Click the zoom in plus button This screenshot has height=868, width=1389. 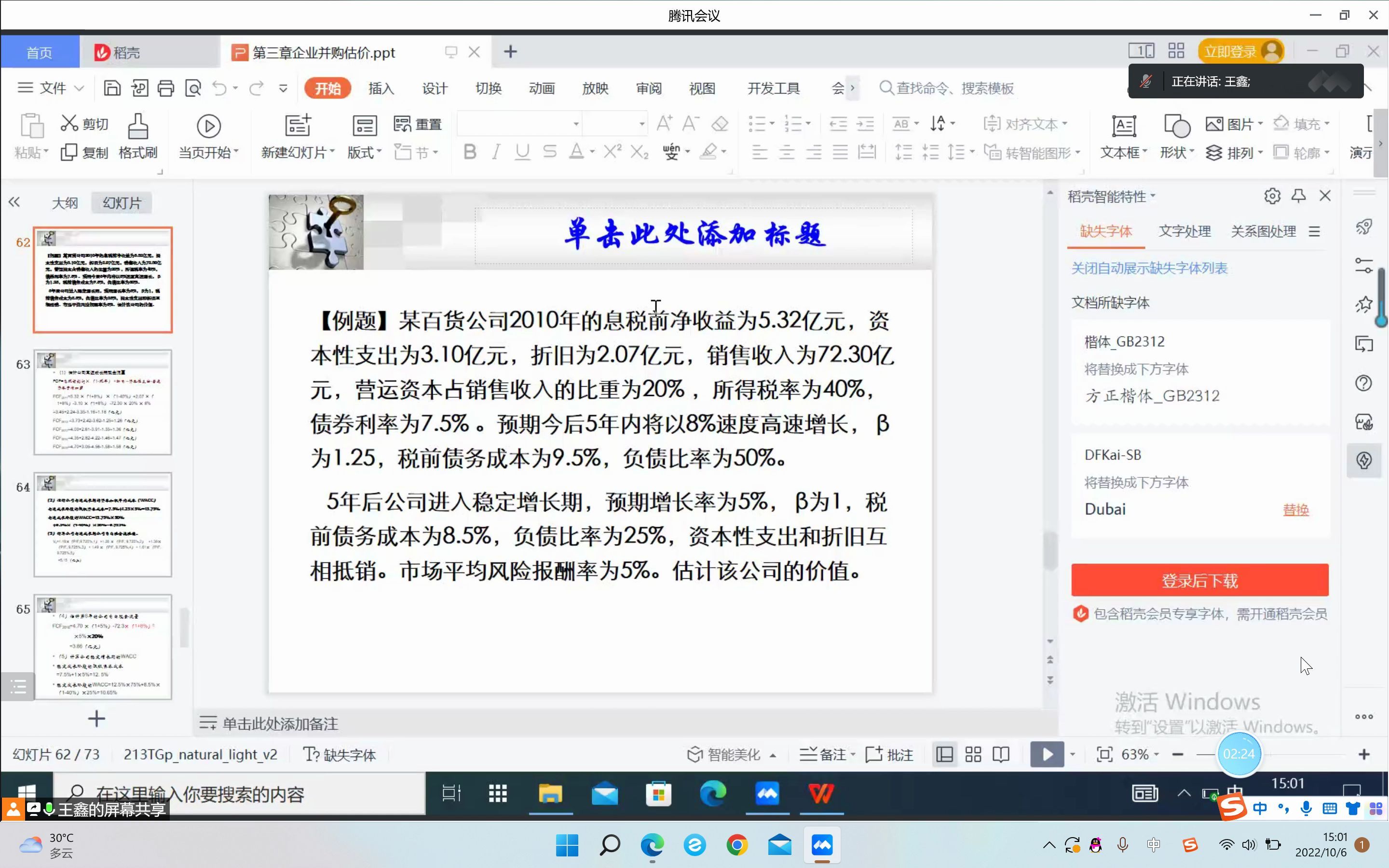pos(1364,754)
